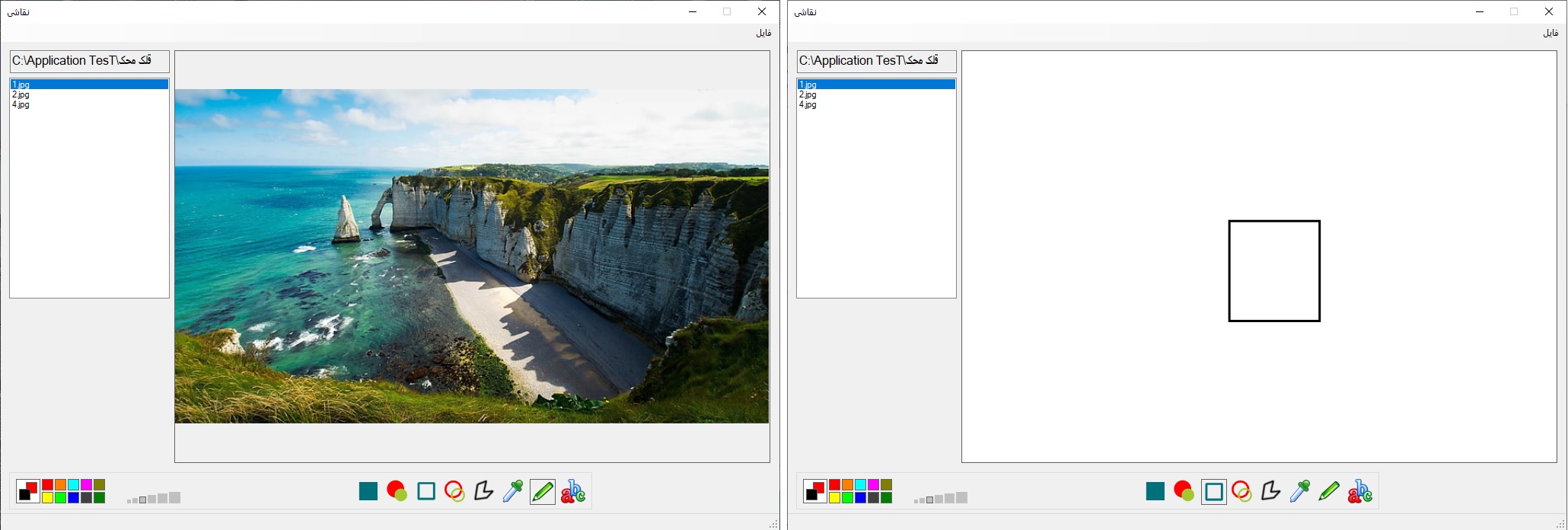Screen dimensions: 1568x530
Task: Select the green pencil tool in right window
Action: pyautogui.click(x=1329, y=491)
